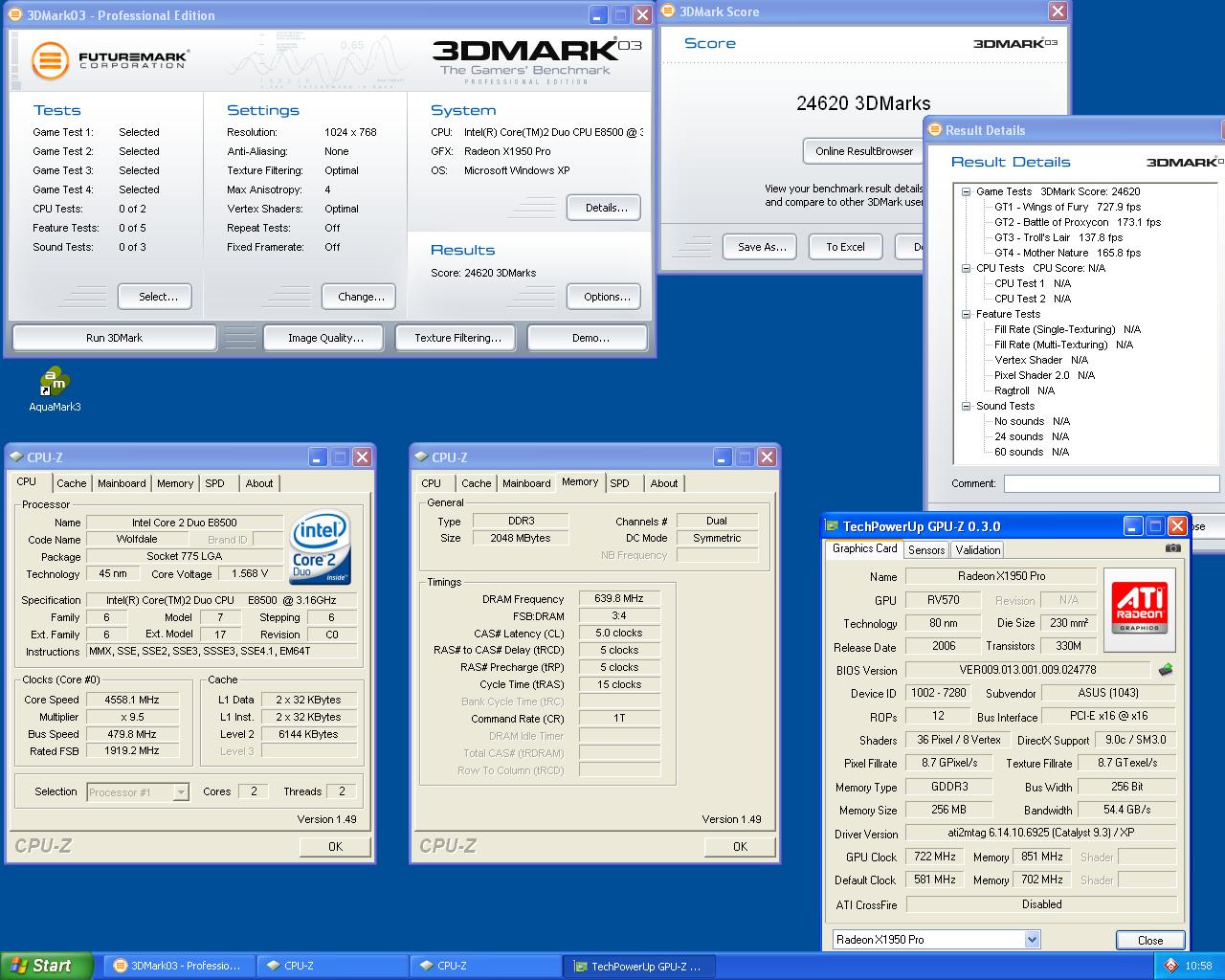Click the Options button in Results

tap(604, 297)
